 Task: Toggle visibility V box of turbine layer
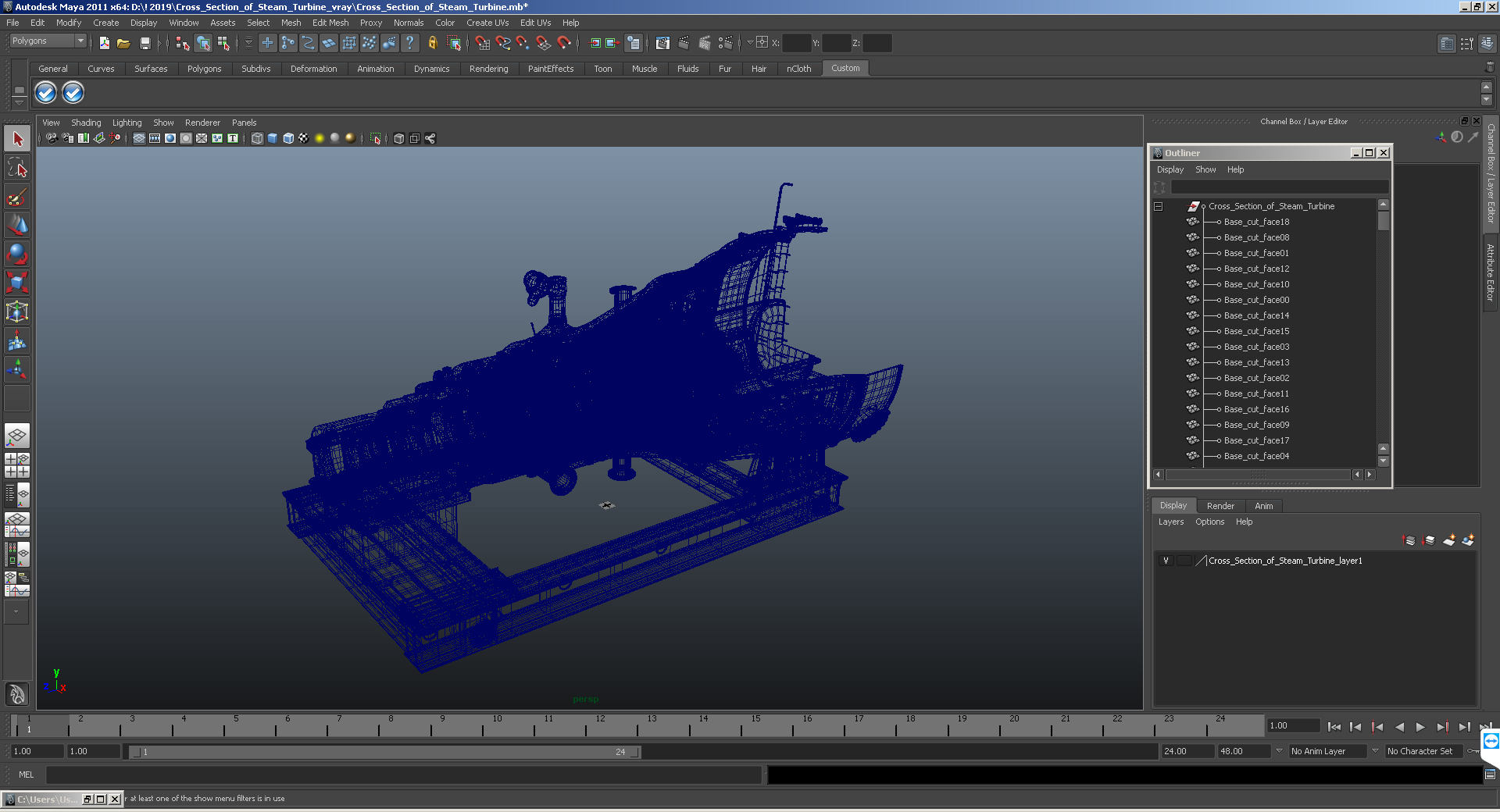1166,561
